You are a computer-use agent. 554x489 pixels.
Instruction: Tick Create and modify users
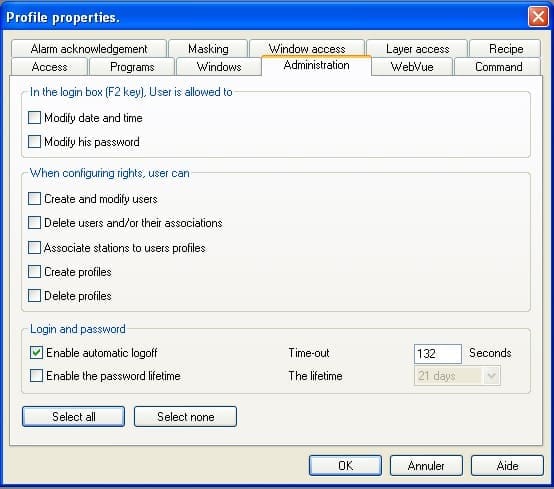pos(34,199)
